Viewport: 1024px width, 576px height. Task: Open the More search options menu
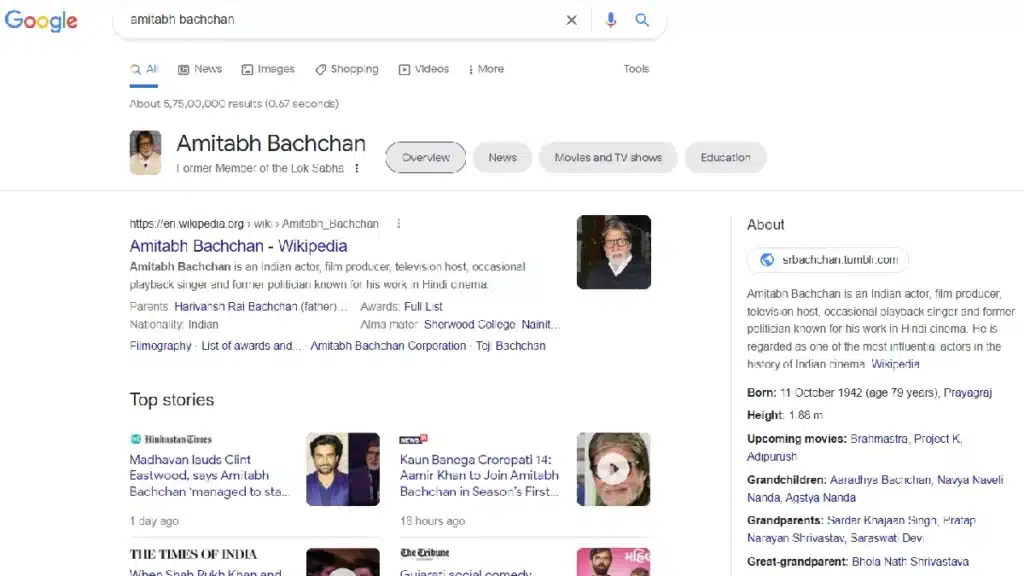pyautogui.click(x=486, y=69)
